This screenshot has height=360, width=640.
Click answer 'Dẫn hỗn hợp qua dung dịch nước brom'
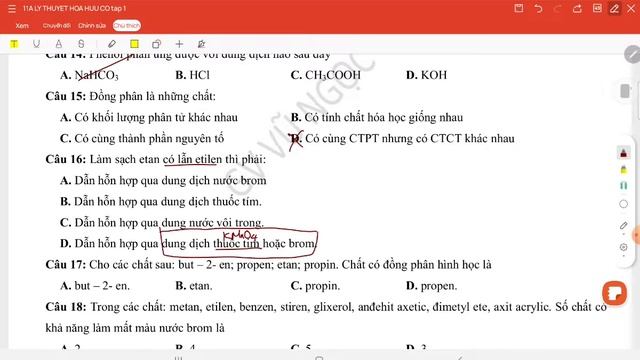[x=163, y=180]
